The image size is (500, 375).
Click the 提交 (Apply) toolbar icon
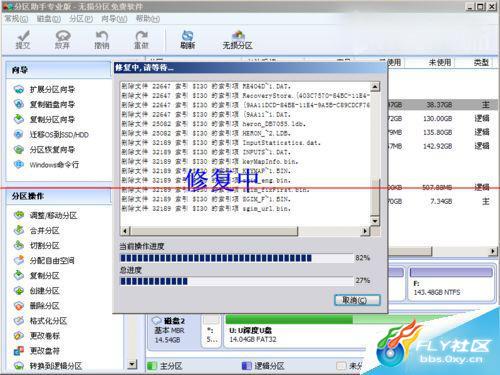[23, 40]
